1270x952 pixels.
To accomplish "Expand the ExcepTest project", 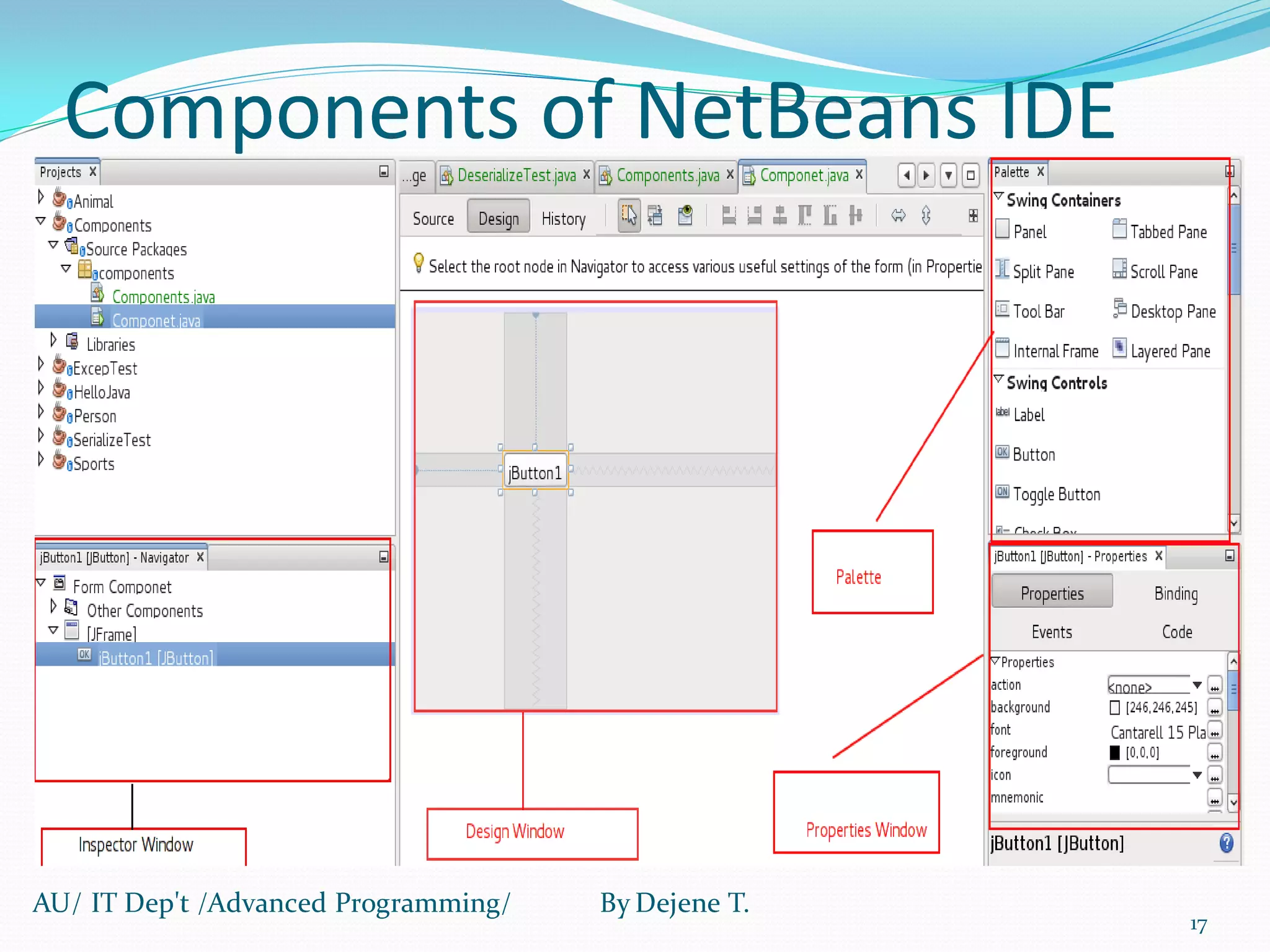I will tap(41, 363).
